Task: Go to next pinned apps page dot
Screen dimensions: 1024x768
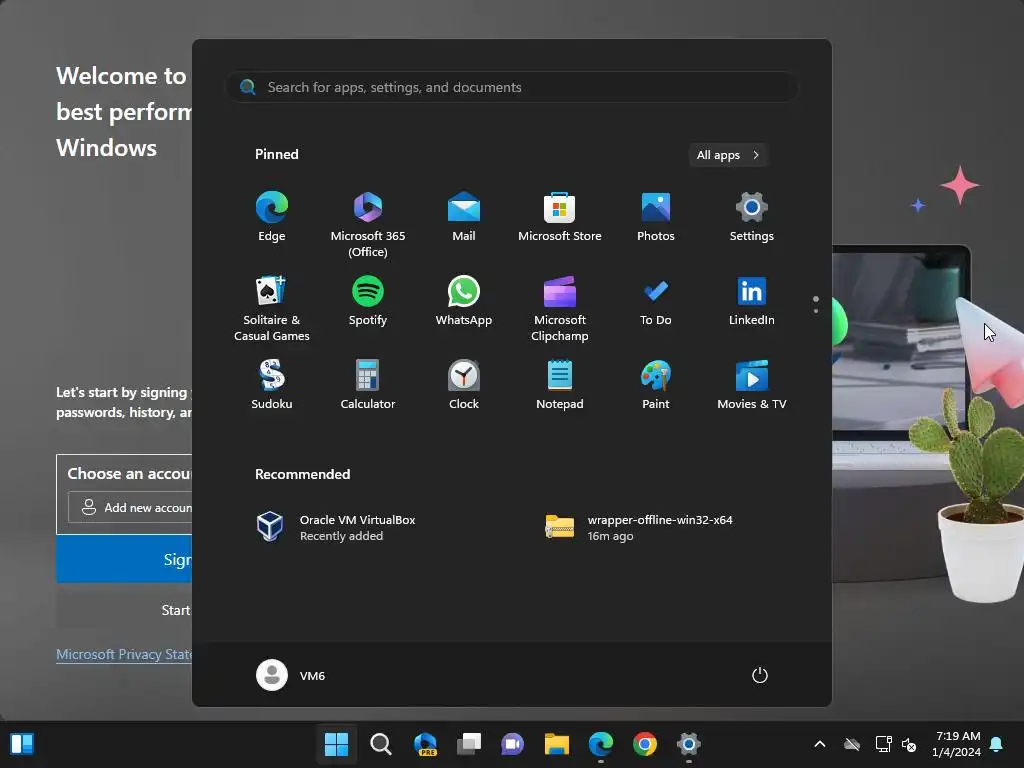Action: [816, 311]
